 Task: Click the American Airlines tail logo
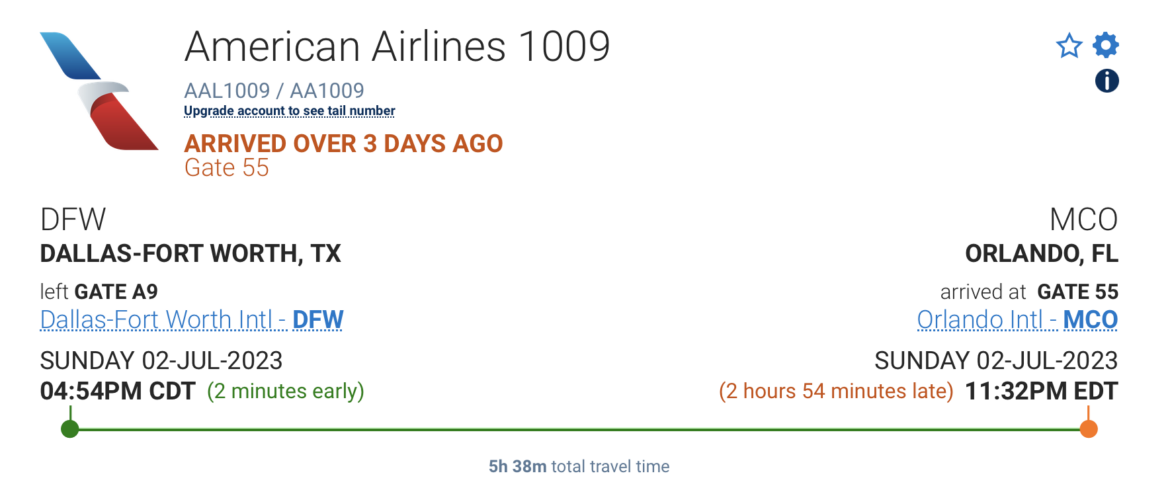(98, 91)
